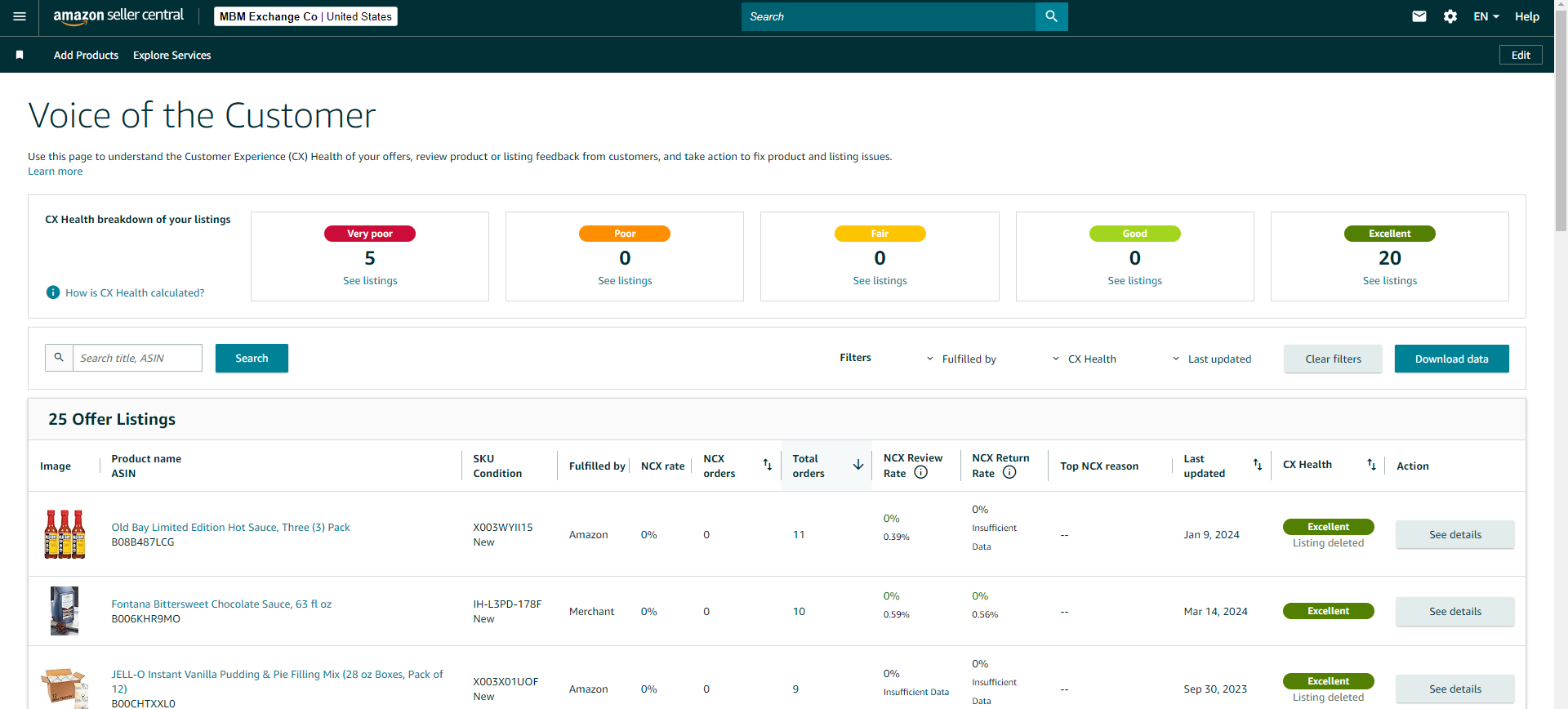Click the Edit button in navigation bar
This screenshot has height=709, width=1568.
pos(1521,55)
